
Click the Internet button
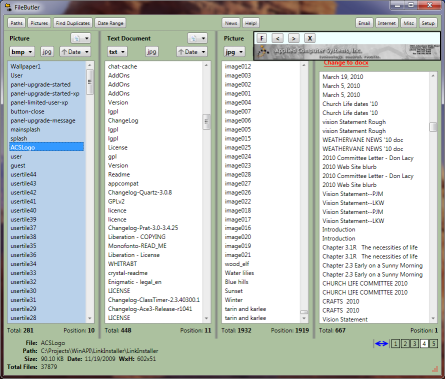pyautogui.click(x=387, y=23)
